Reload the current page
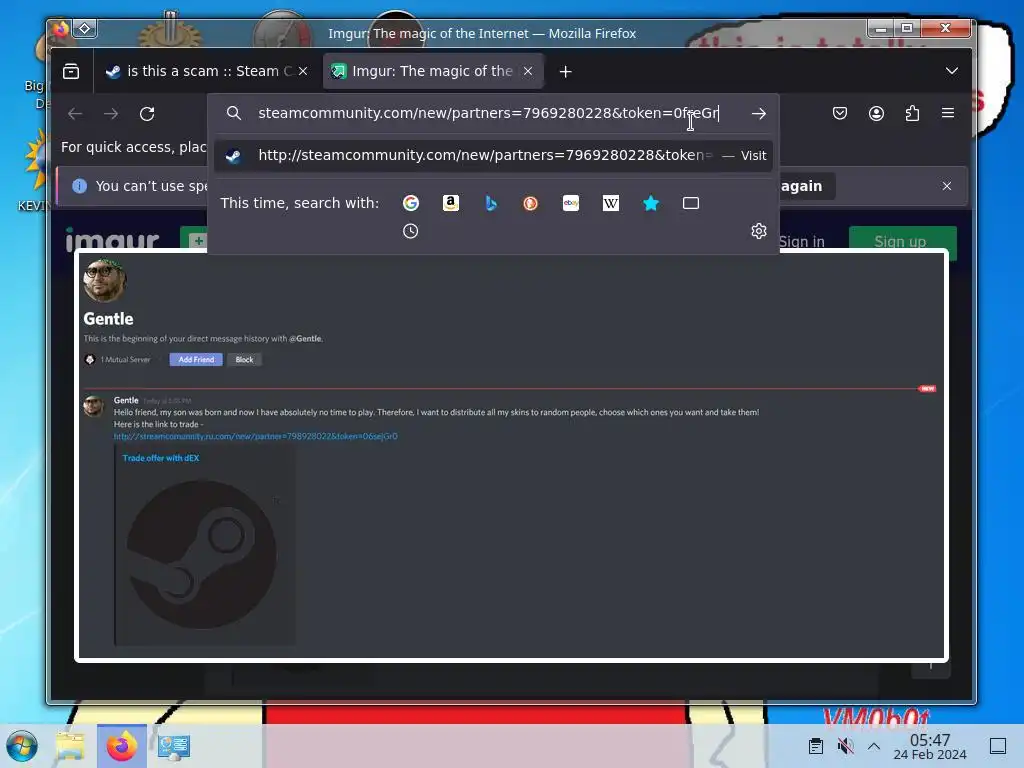Image resolution: width=1024 pixels, height=768 pixels. [147, 114]
